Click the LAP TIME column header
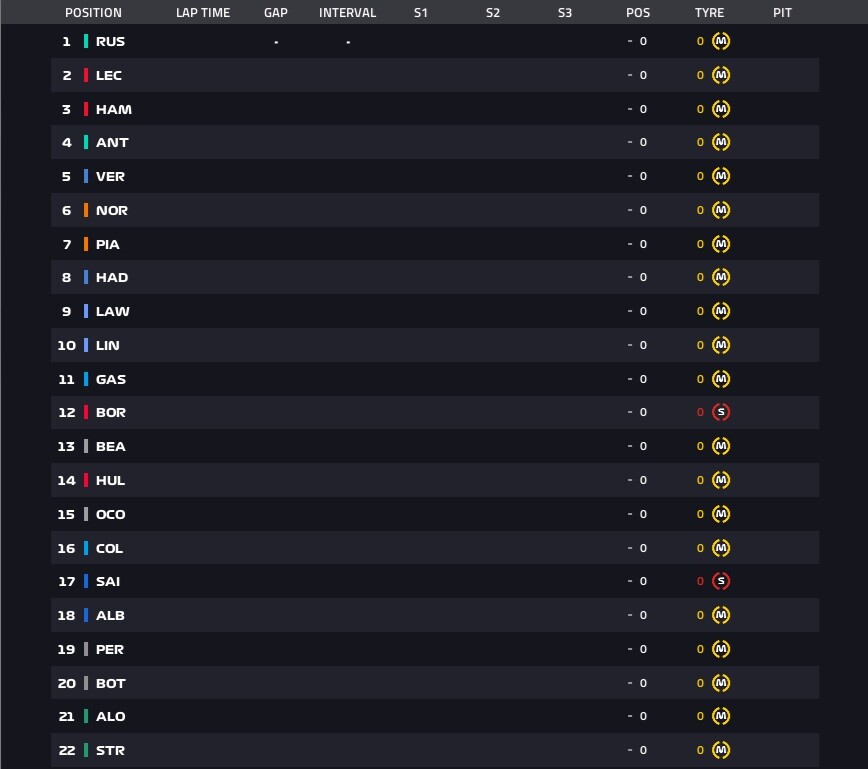This screenshot has width=868, height=769. (x=203, y=13)
